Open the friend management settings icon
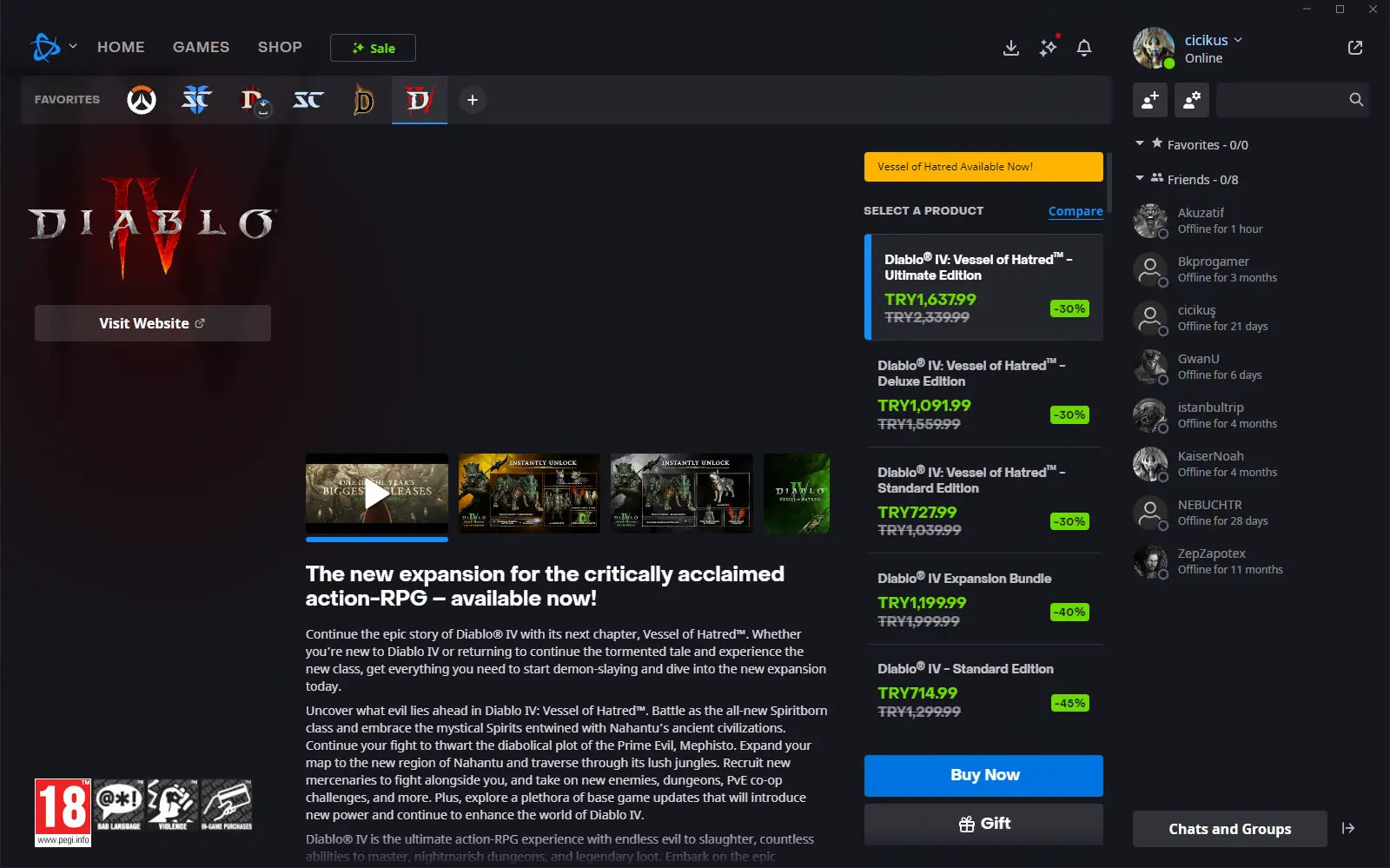This screenshot has height=868, width=1390. [1192, 100]
